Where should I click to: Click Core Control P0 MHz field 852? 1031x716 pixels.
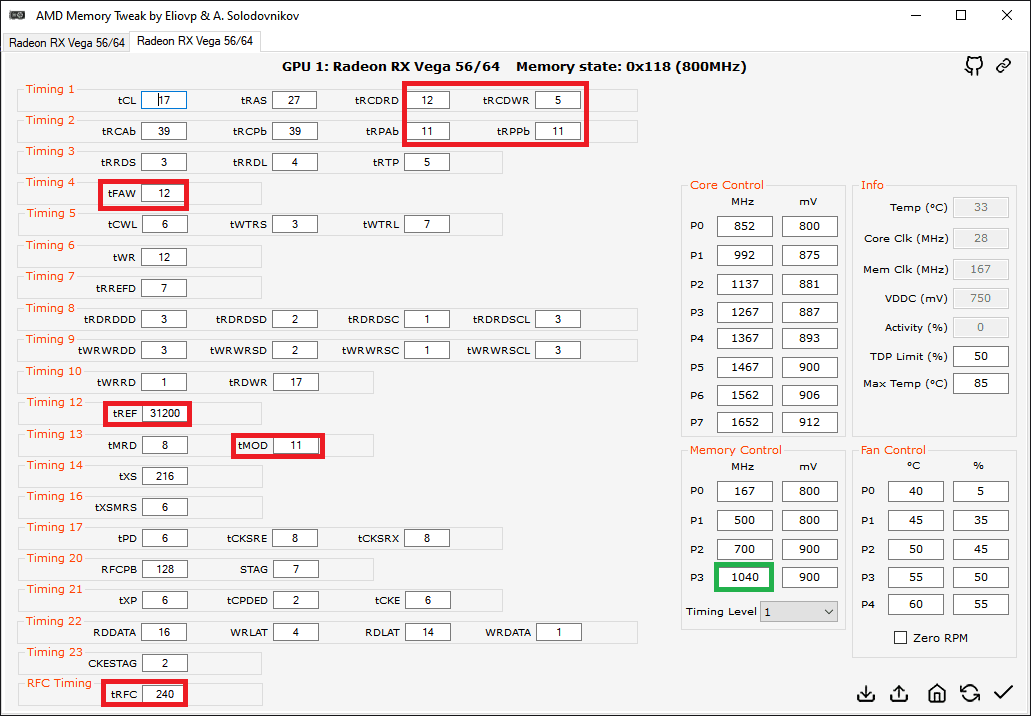[744, 226]
